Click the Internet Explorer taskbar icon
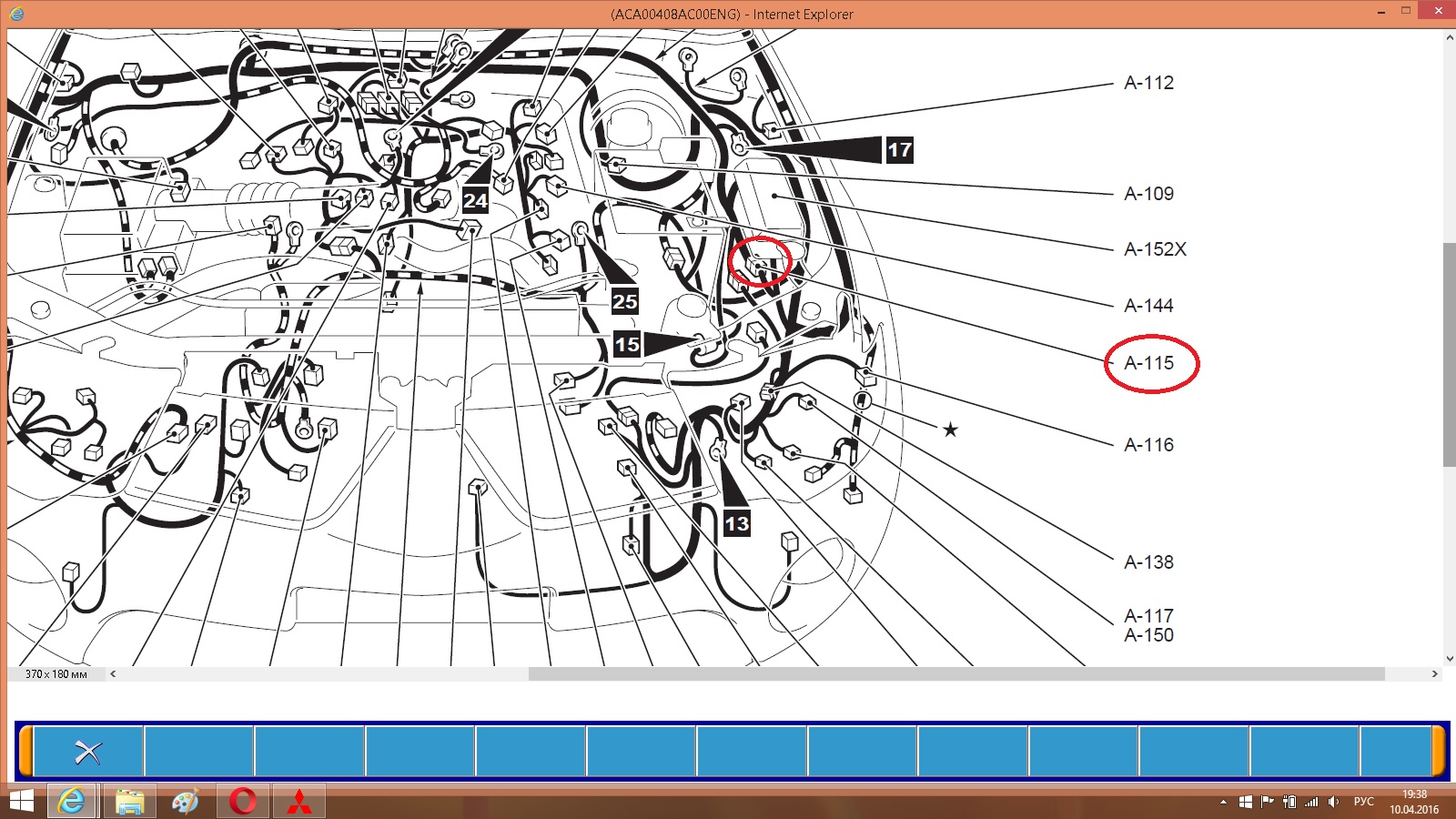This screenshot has height=819, width=1456. [x=72, y=802]
